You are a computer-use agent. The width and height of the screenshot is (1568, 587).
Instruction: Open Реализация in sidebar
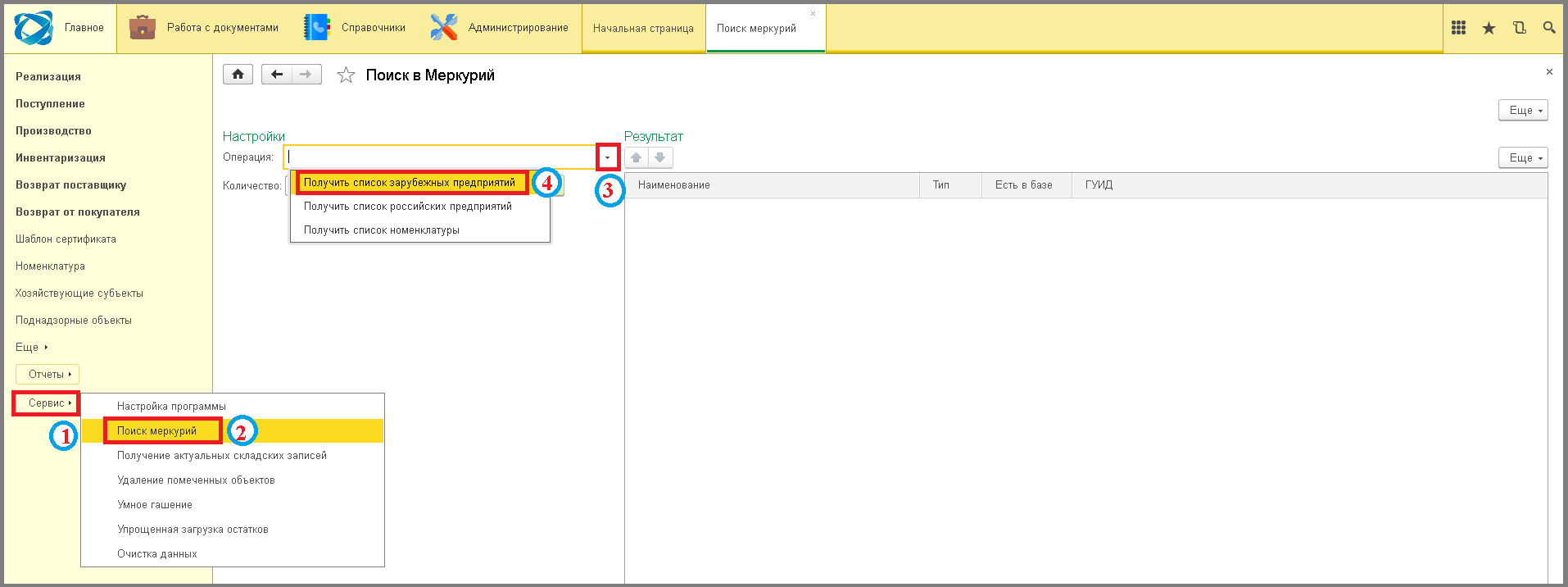[x=48, y=77]
